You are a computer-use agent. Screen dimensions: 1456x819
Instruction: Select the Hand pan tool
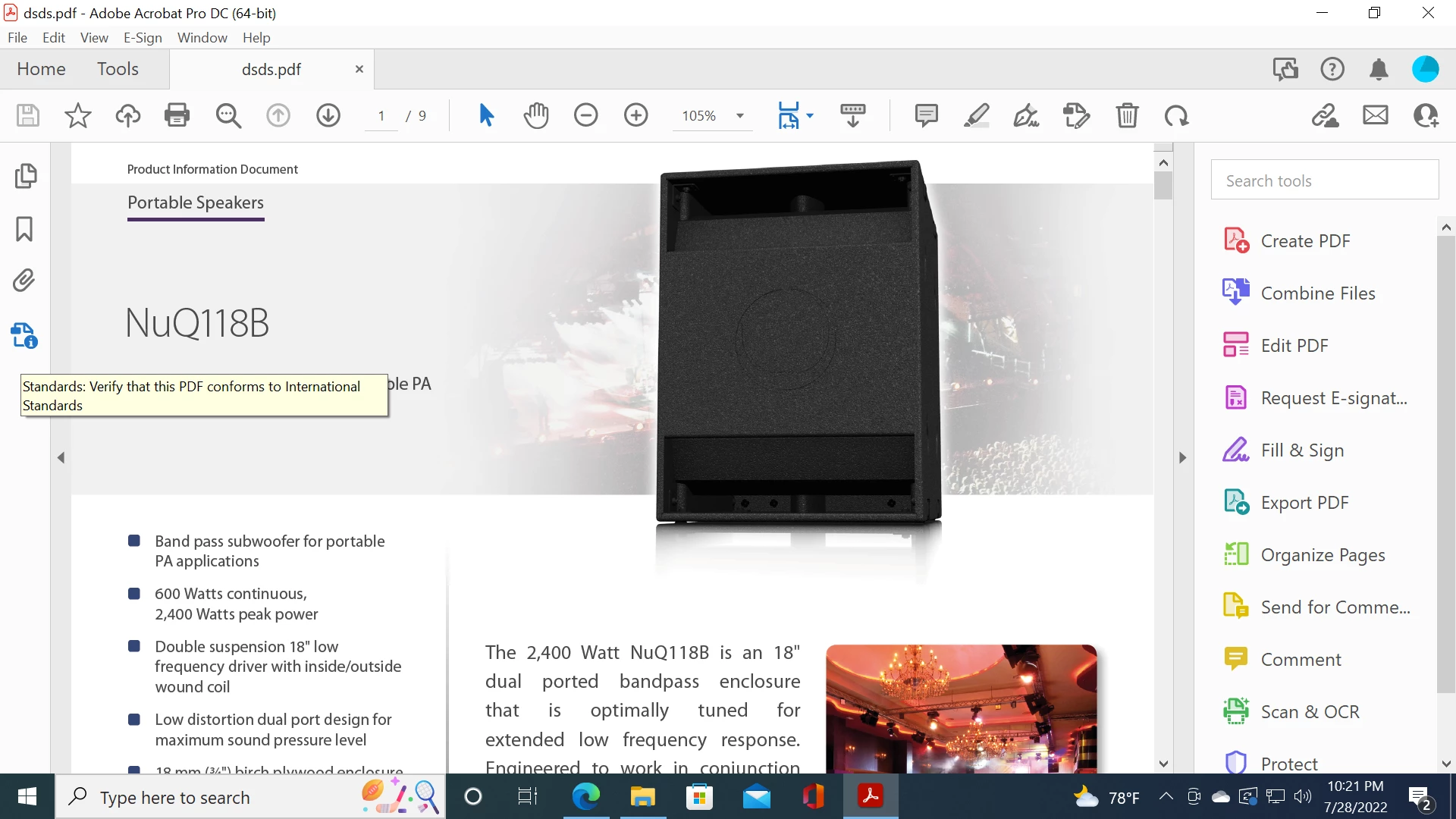(x=535, y=115)
